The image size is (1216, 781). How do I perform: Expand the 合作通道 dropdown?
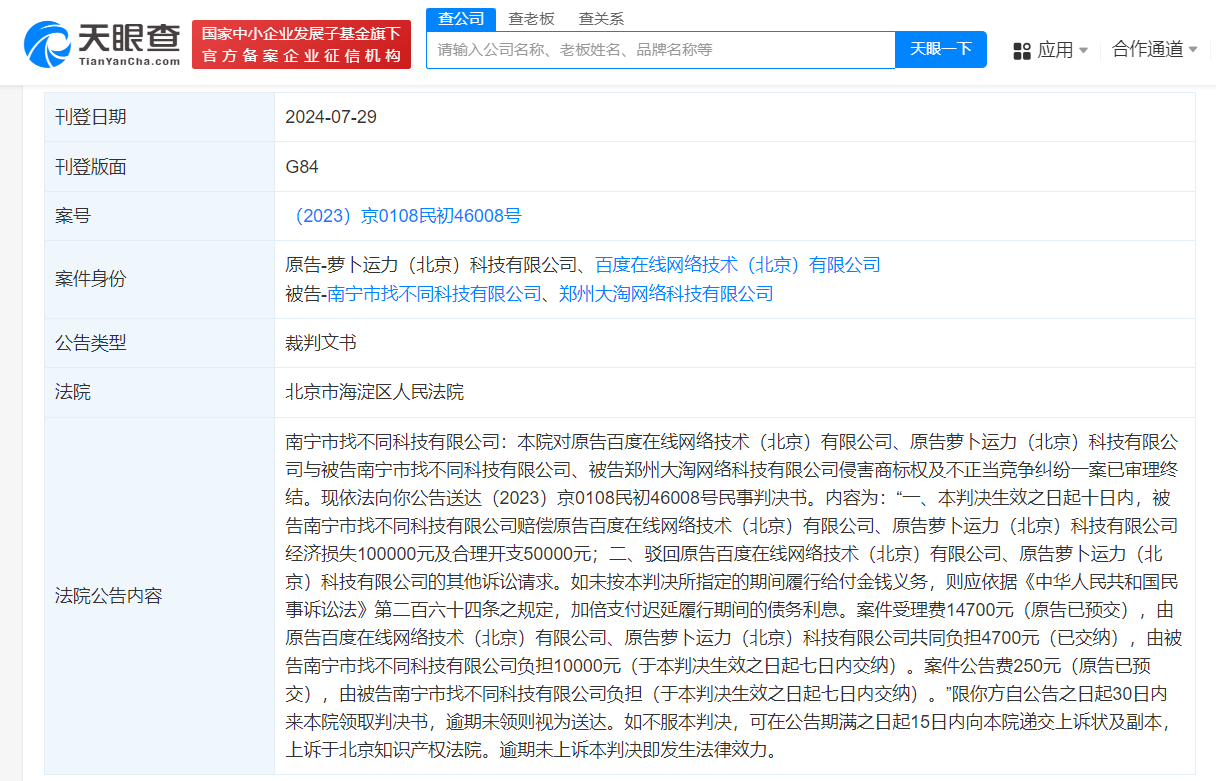(x=1155, y=49)
